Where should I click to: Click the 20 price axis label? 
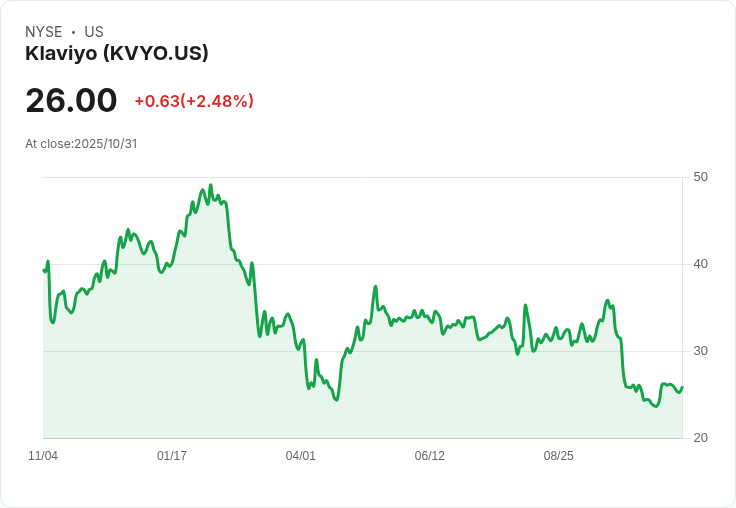click(x=701, y=438)
